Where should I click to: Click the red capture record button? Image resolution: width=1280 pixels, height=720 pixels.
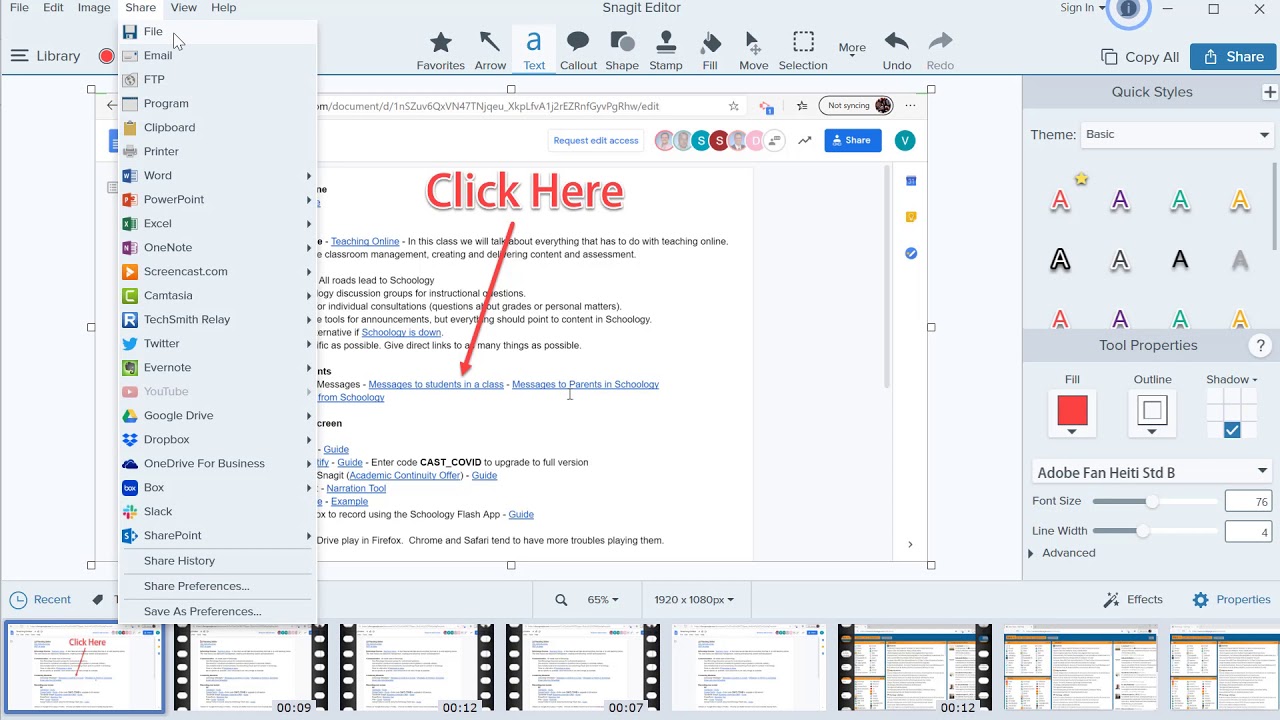click(106, 56)
